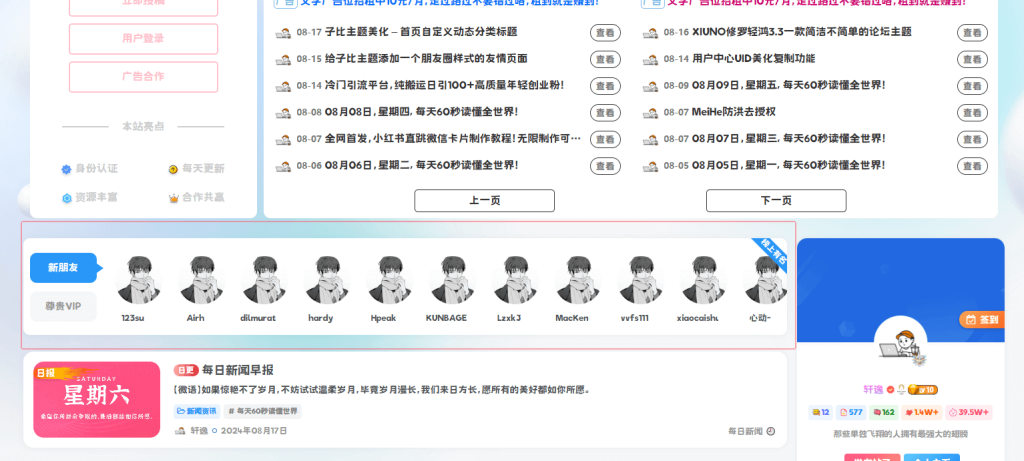Click the 身份认证 badge icon
Viewport: 1024px width, 461px height.
tap(67, 169)
